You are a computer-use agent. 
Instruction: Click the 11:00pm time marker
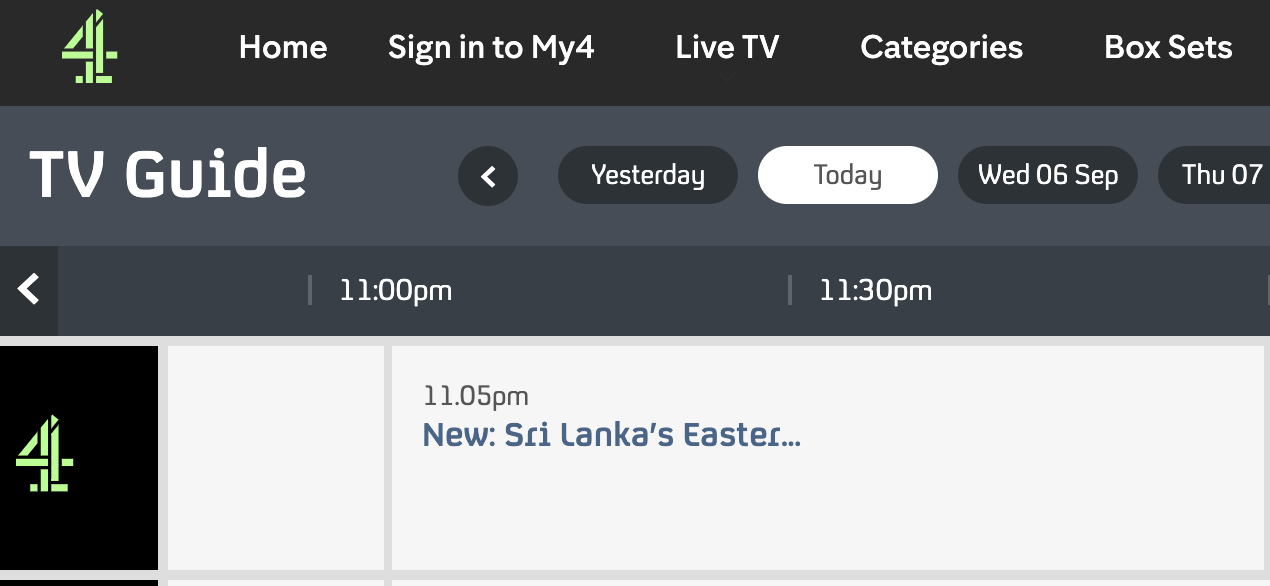tap(395, 291)
